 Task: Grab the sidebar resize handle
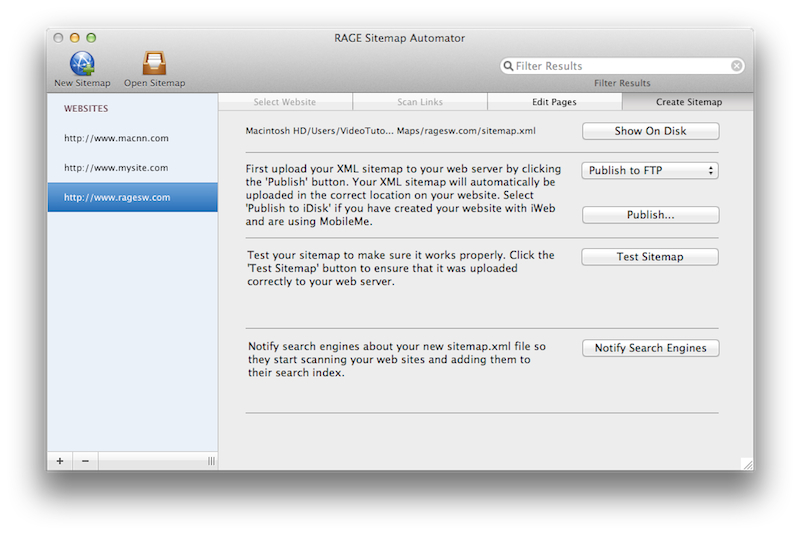pos(211,461)
